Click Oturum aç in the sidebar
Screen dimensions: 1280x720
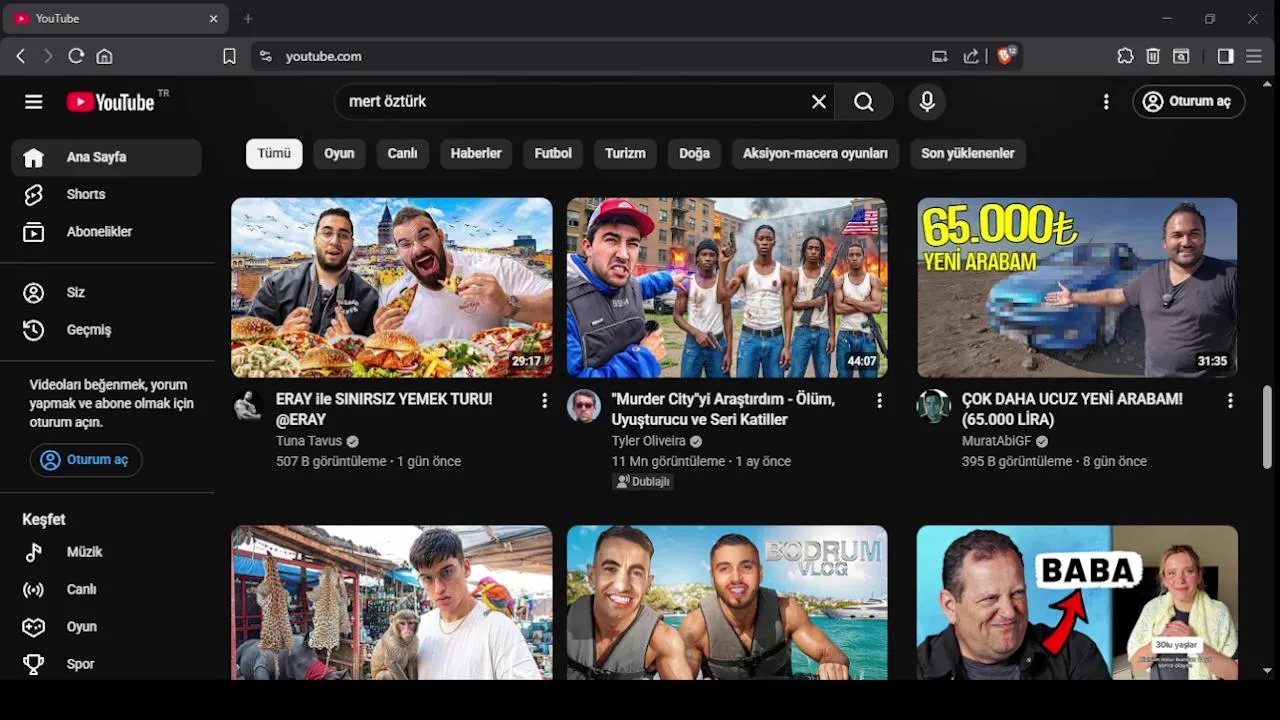tap(86, 460)
